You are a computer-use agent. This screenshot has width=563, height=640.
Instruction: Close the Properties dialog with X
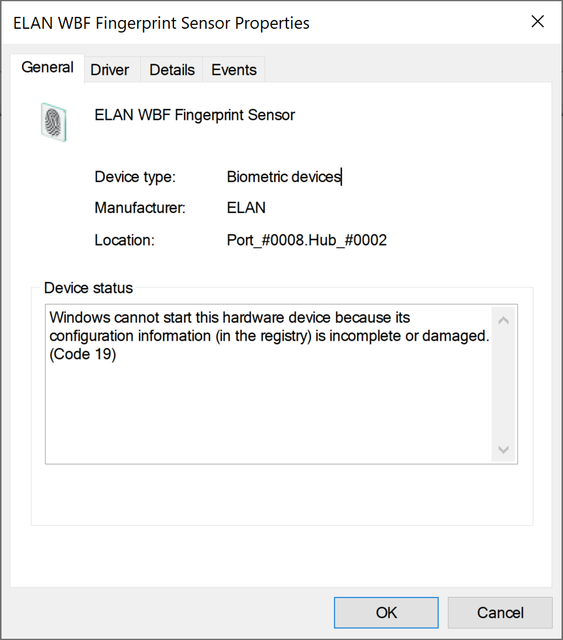[538, 22]
